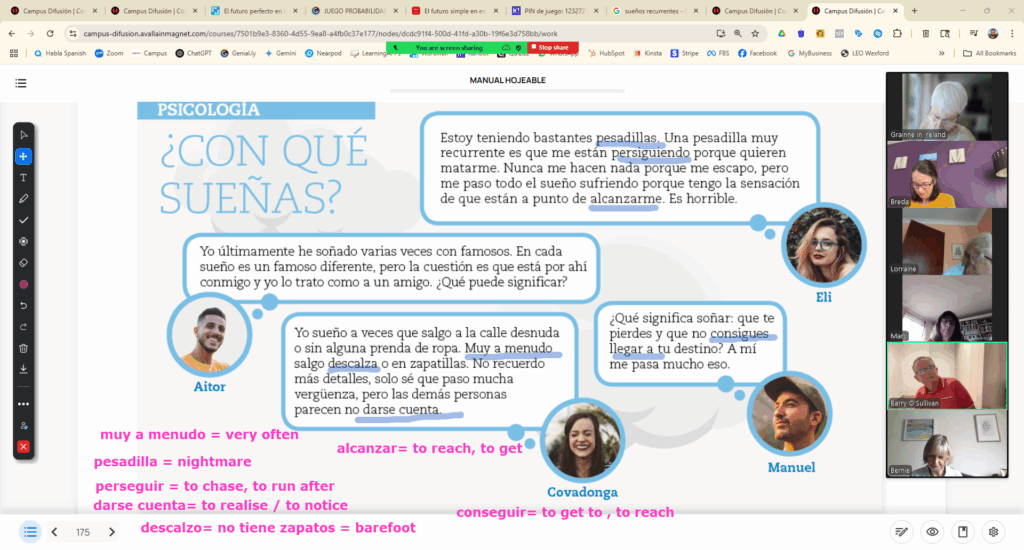Clear annotations with trash icon
1024x550 pixels.
24,348
